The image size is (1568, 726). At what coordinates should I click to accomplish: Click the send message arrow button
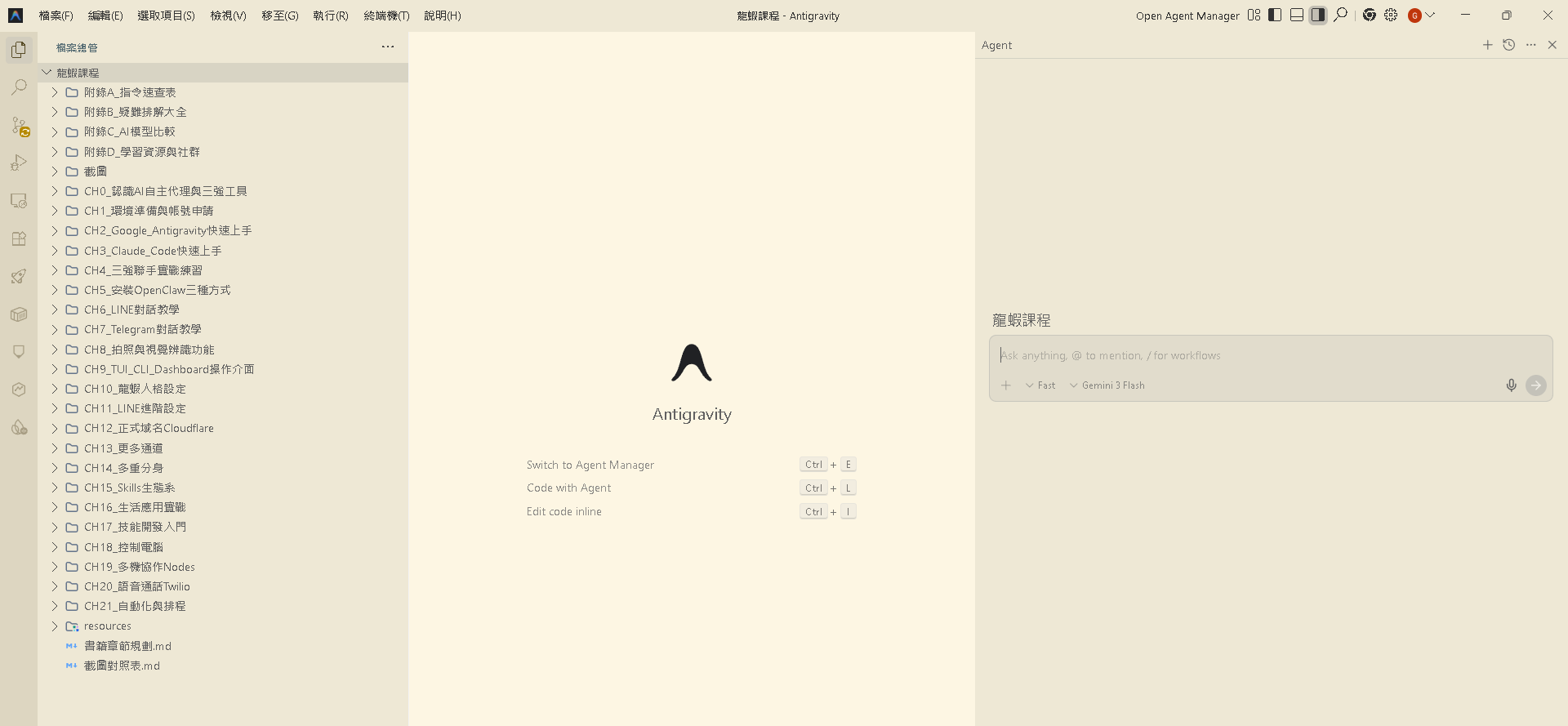tap(1536, 385)
